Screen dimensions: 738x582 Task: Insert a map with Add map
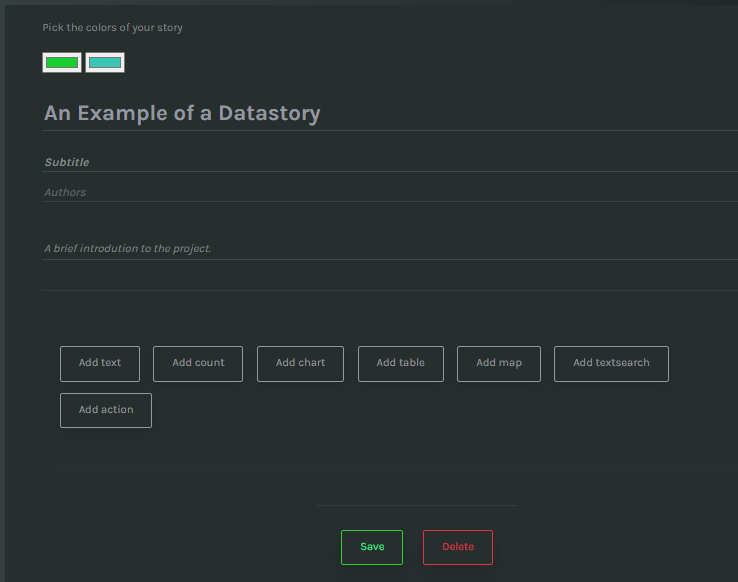pyautogui.click(x=499, y=363)
